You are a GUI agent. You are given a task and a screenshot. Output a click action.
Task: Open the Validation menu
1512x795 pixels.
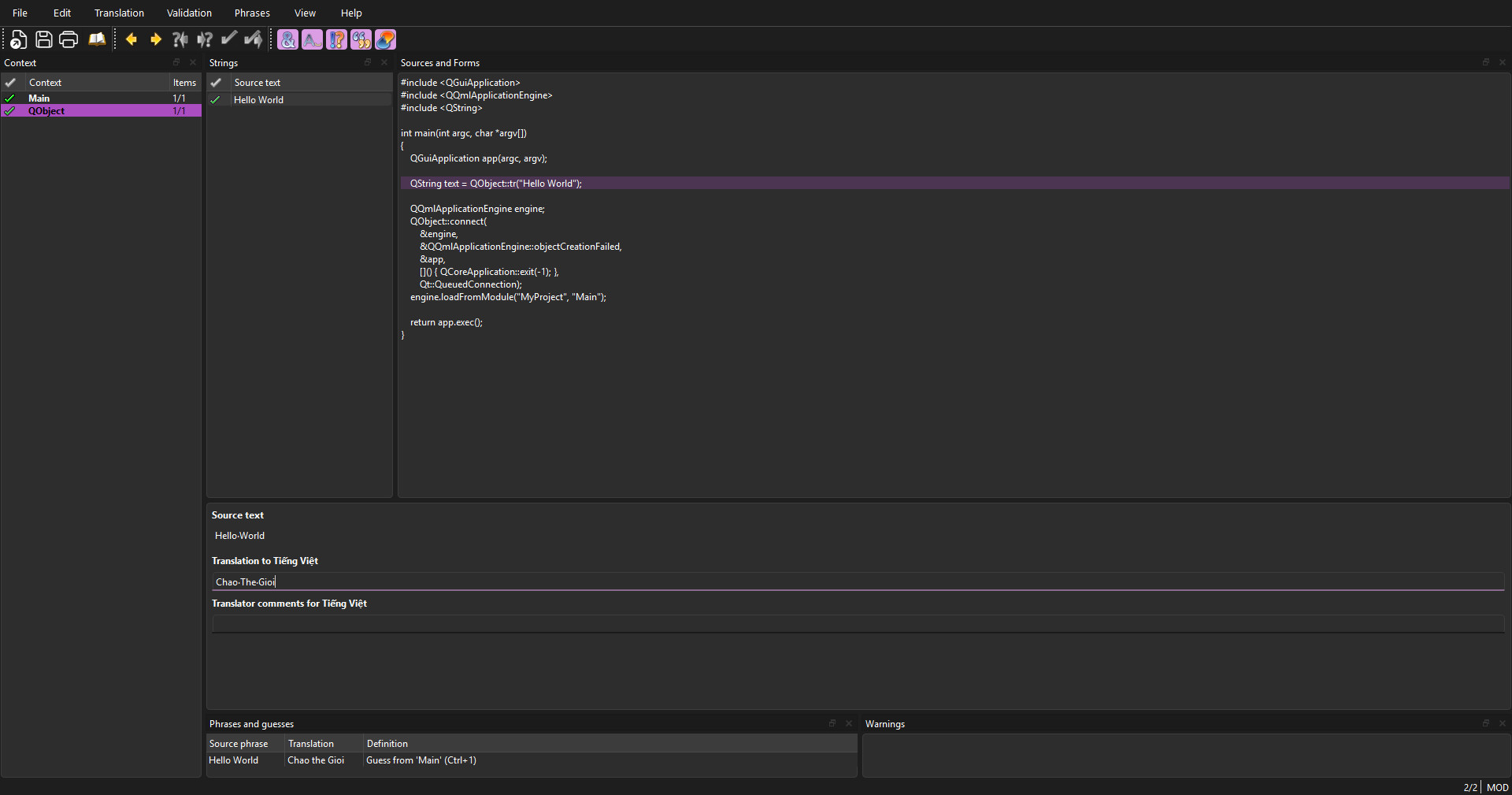pos(189,13)
